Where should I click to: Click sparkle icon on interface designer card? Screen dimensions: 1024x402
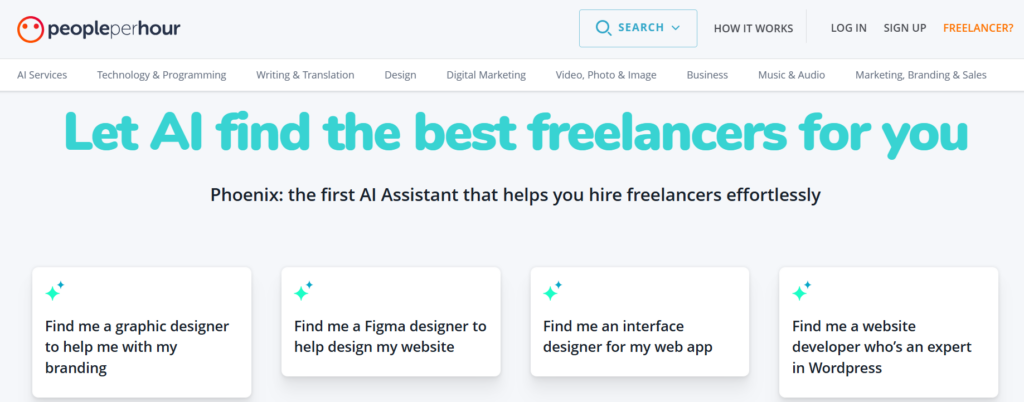click(553, 291)
